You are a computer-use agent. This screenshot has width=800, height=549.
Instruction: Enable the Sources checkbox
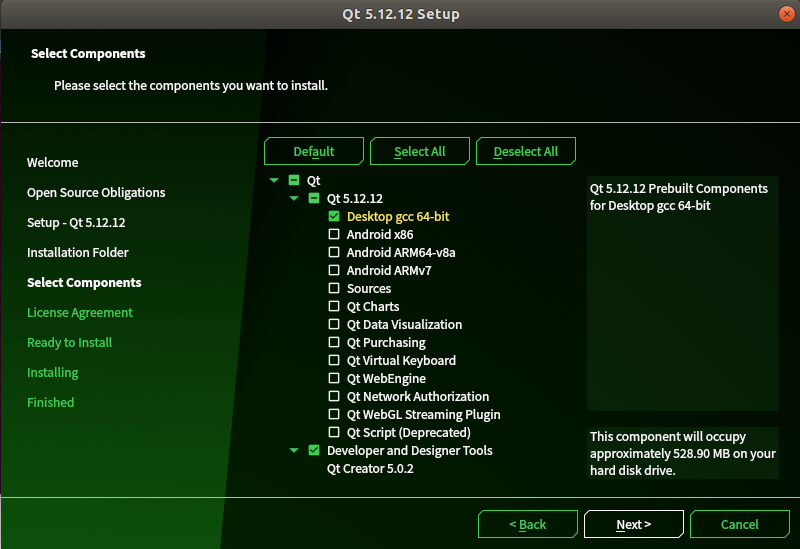point(334,288)
